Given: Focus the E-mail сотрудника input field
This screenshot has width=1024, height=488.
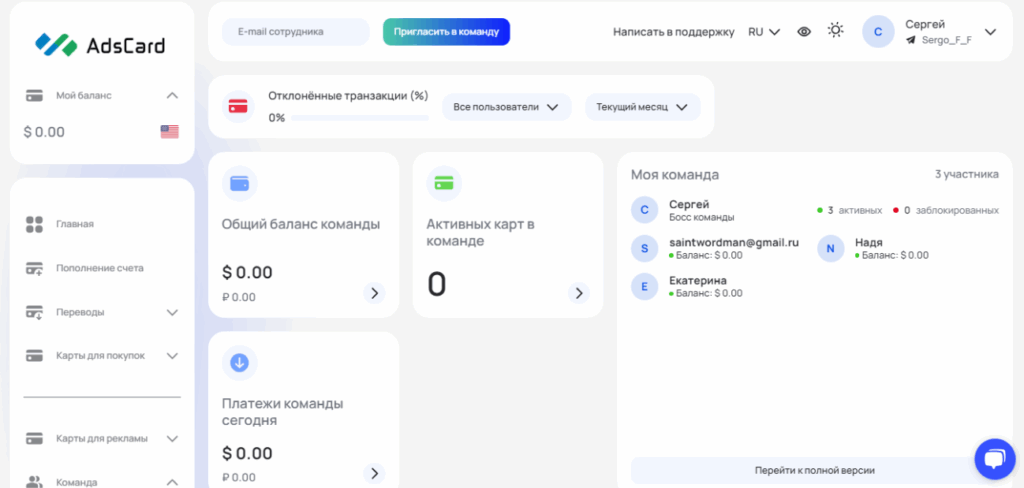Looking at the screenshot, I should click(x=296, y=31).
